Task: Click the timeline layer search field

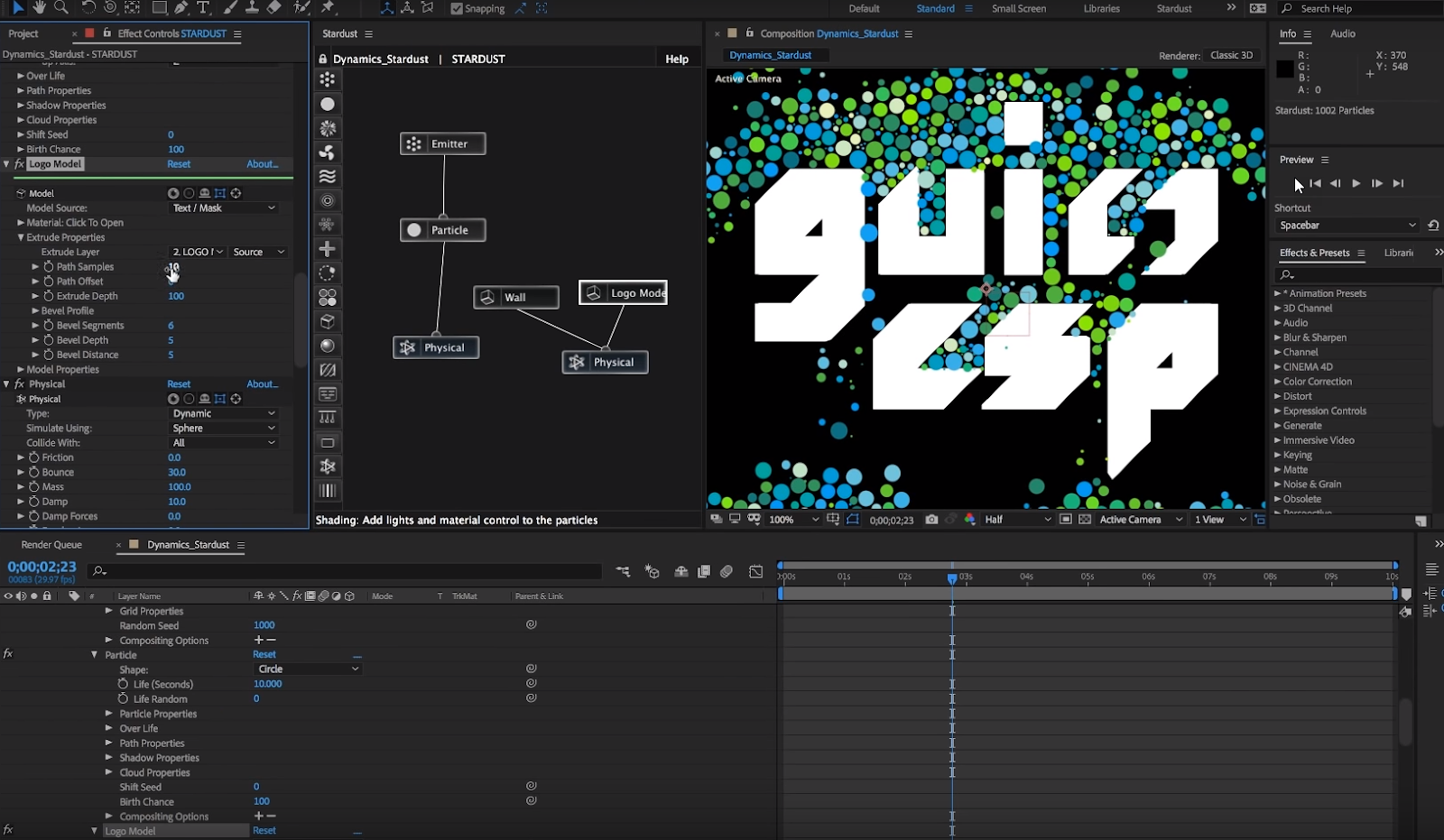Action: [x=345, y=571]
